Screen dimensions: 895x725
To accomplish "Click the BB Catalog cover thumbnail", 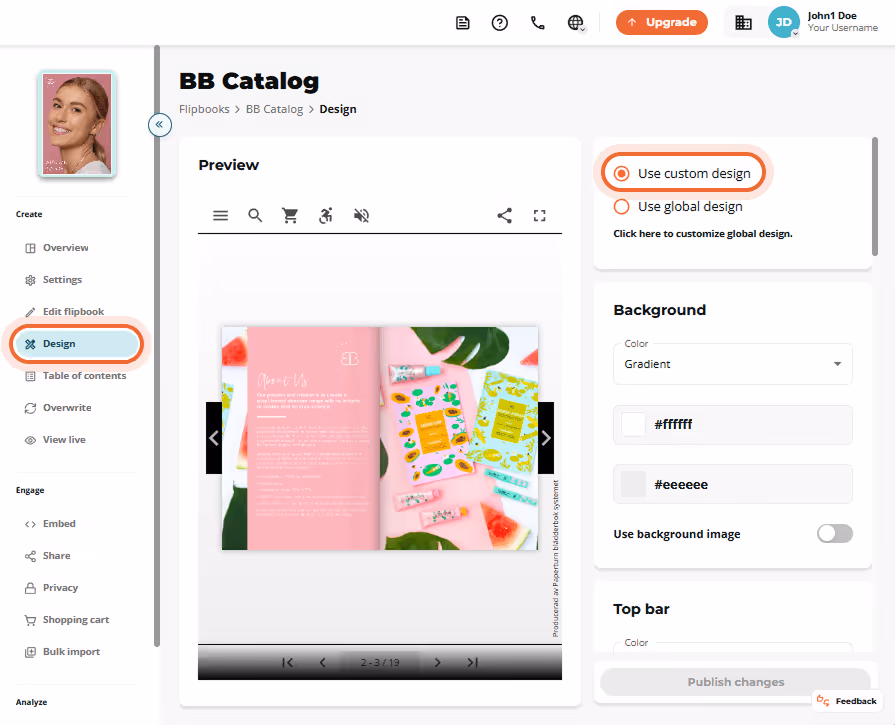I will click(x=77, y=123).
